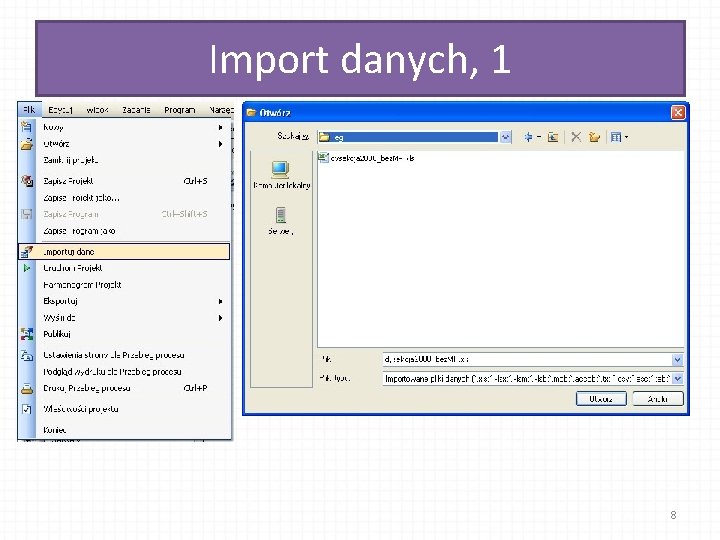Viewport: 720px width, 540px height.
Task: Open the Edytuj menu
Action: (61, 110)
